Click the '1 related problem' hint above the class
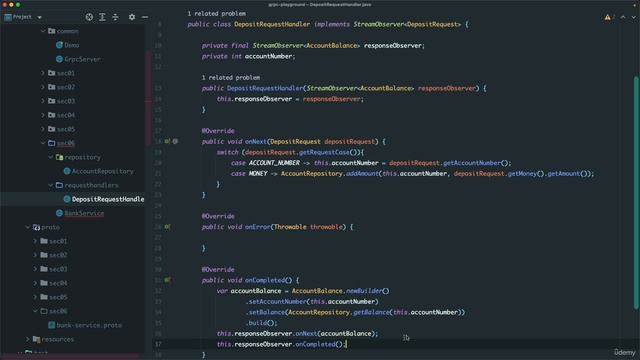Image resolution: width=640 pixels, height=360 pixels. pyautogui.click(x=216, y=13)
